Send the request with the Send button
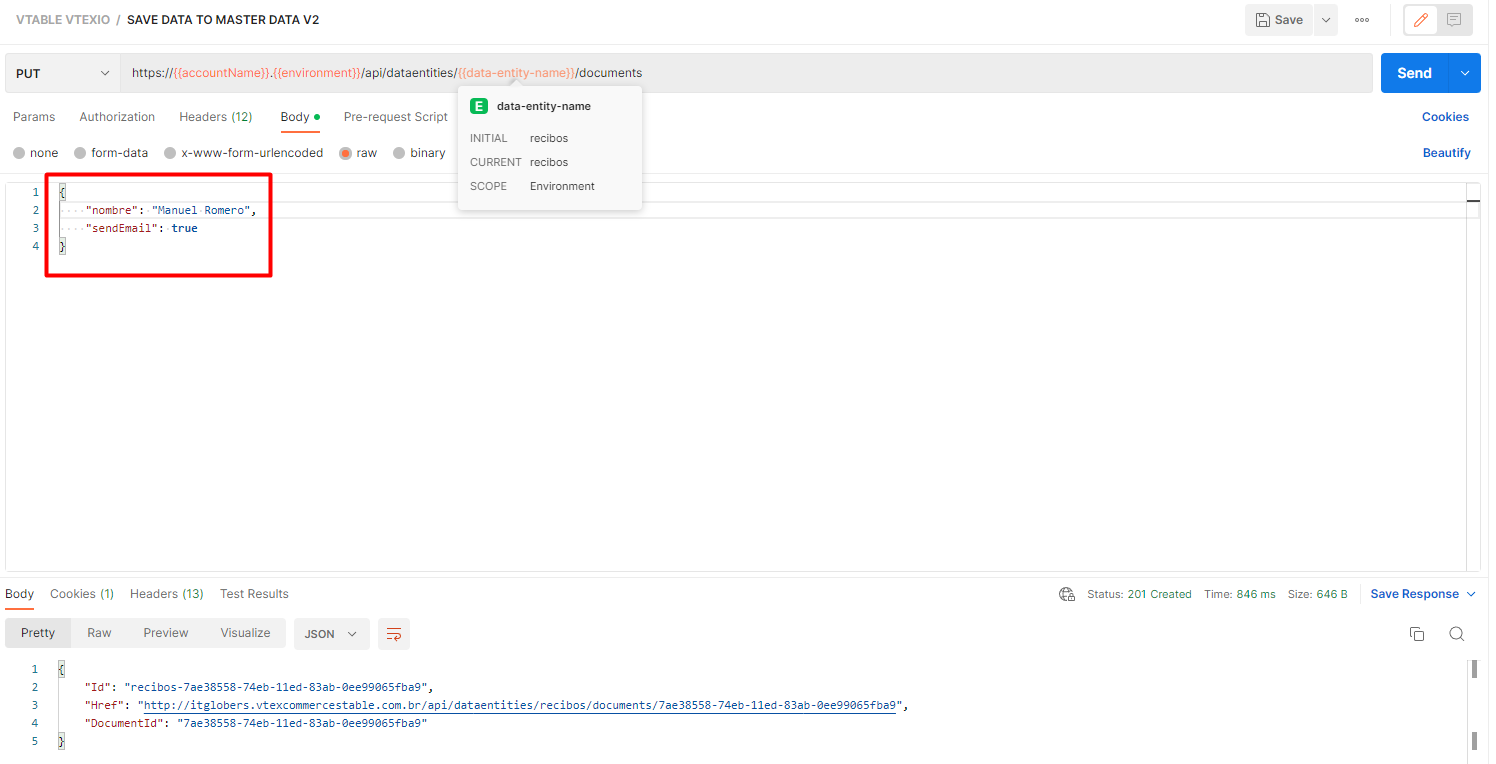 pos(1414,73)
